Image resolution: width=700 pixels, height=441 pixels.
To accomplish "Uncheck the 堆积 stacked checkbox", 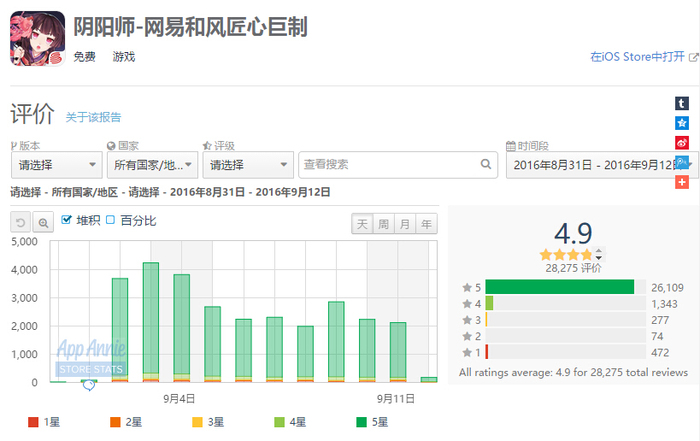I will tap(66, 220).
